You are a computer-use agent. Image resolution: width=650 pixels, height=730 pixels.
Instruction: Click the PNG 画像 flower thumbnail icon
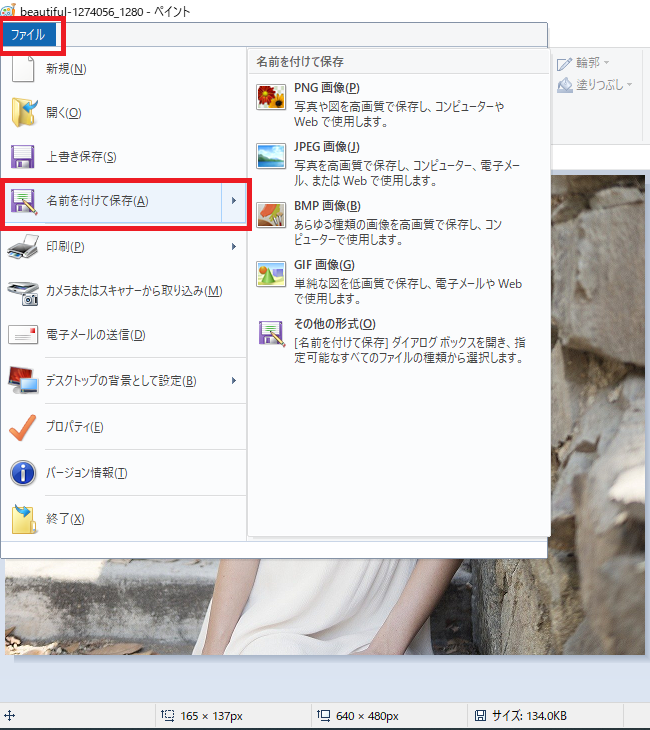(271, 97)
